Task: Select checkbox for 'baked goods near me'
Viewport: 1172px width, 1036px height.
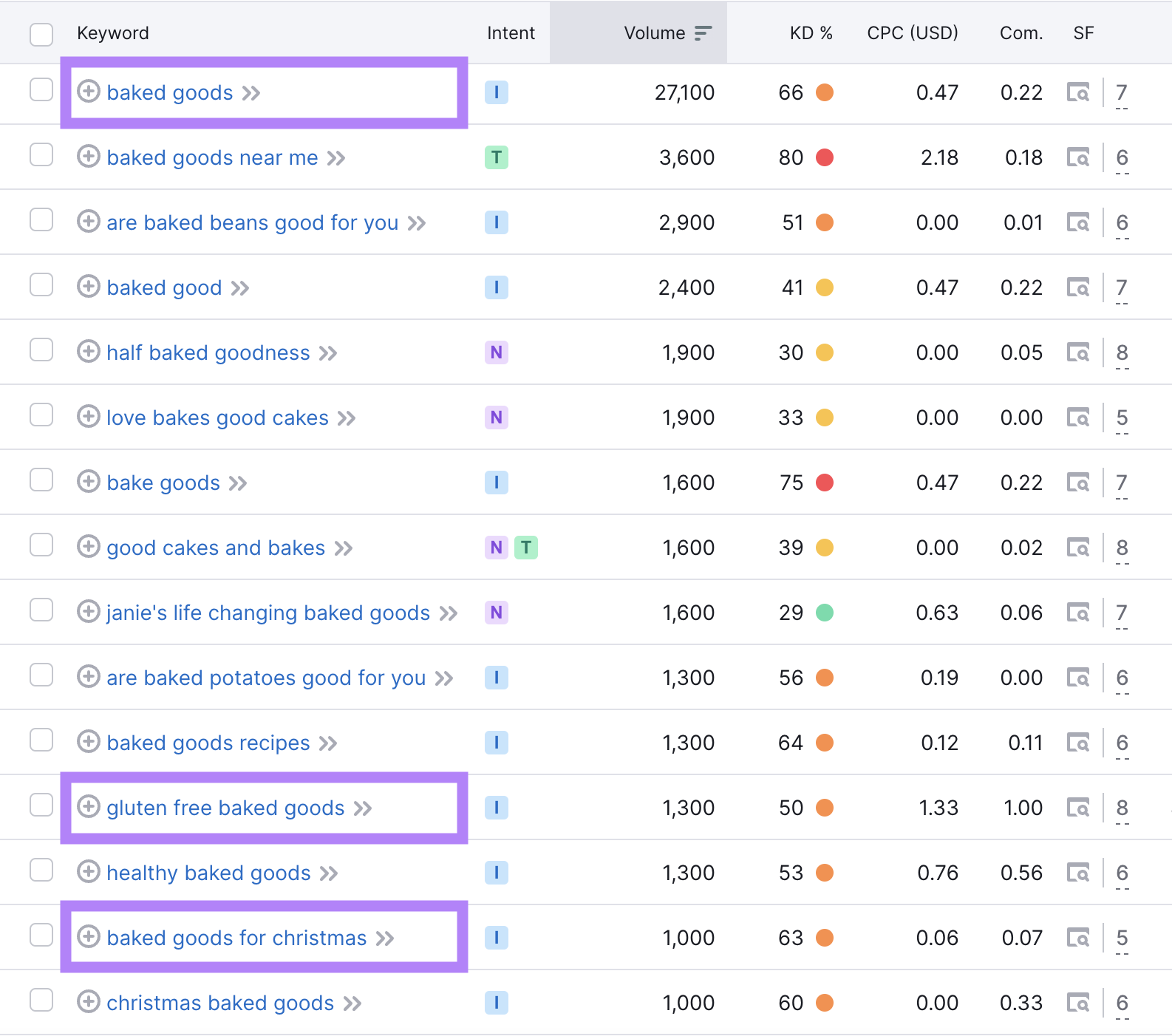Action: (x=41, y=154)
